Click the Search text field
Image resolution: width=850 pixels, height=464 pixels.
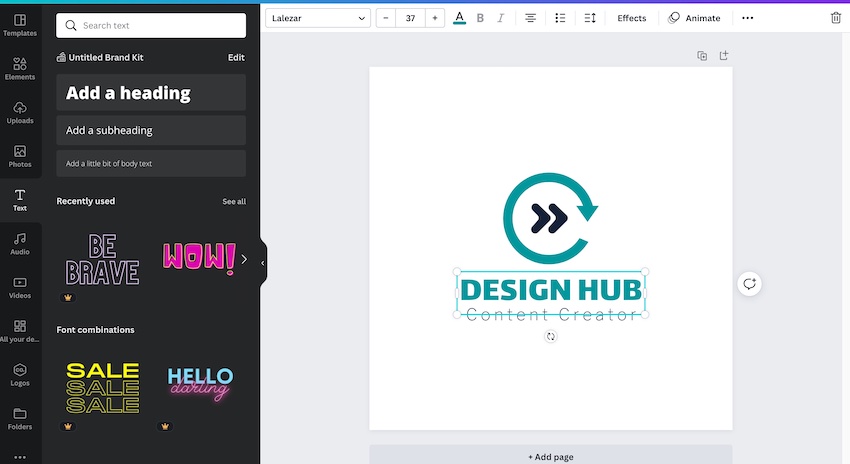click(151, 25)
